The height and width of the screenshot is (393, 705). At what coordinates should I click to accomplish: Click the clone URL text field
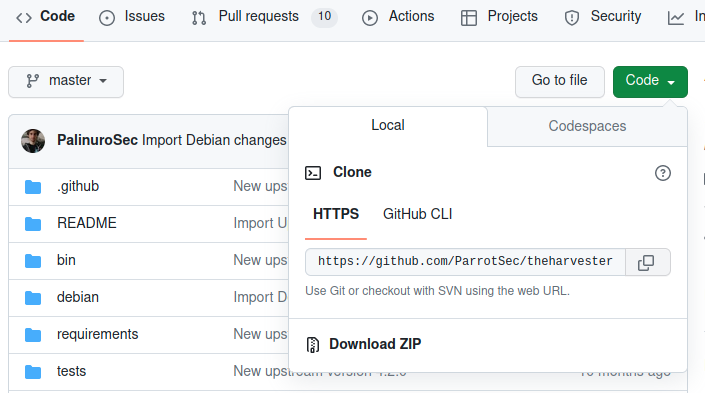click(x=465, y=262)
